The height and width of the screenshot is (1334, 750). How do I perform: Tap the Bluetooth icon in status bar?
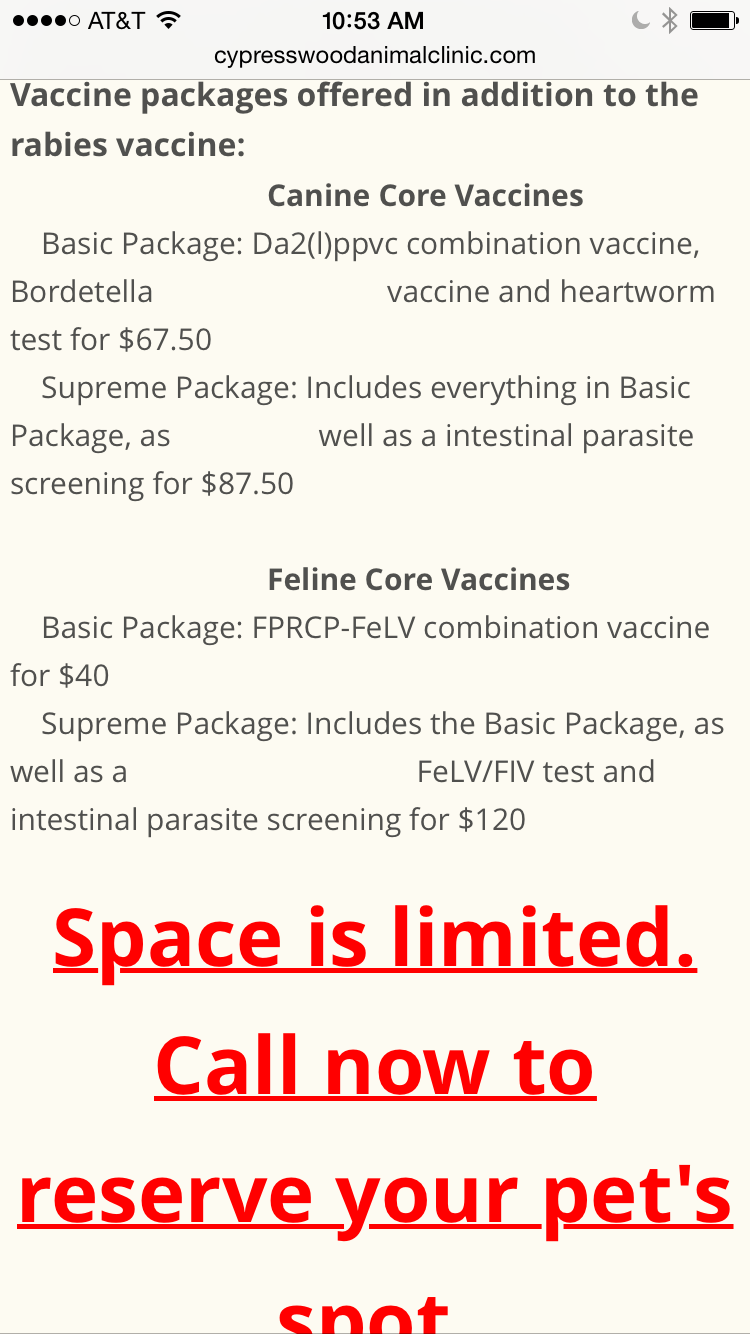[x=669, y=20]
